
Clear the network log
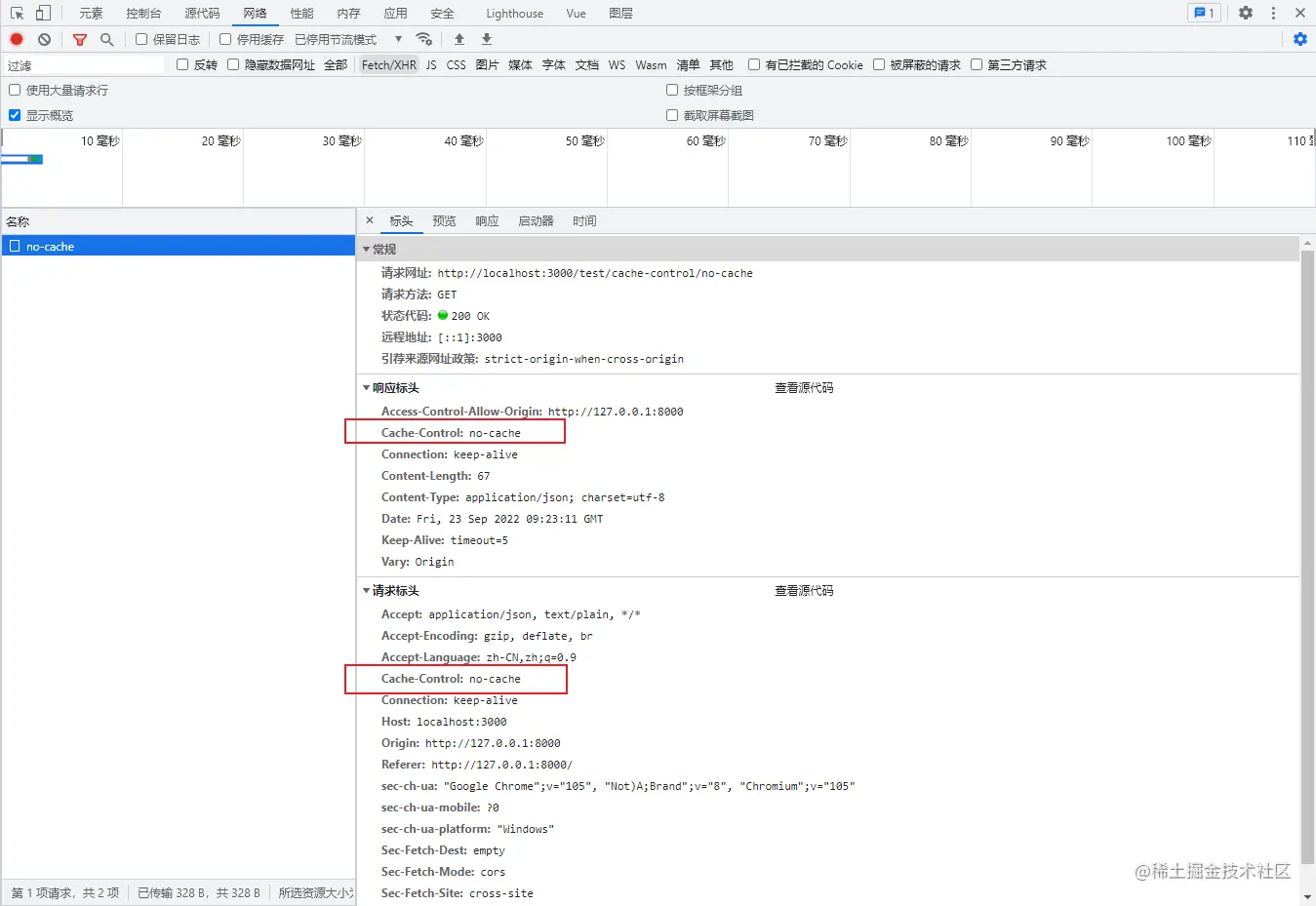44,39
